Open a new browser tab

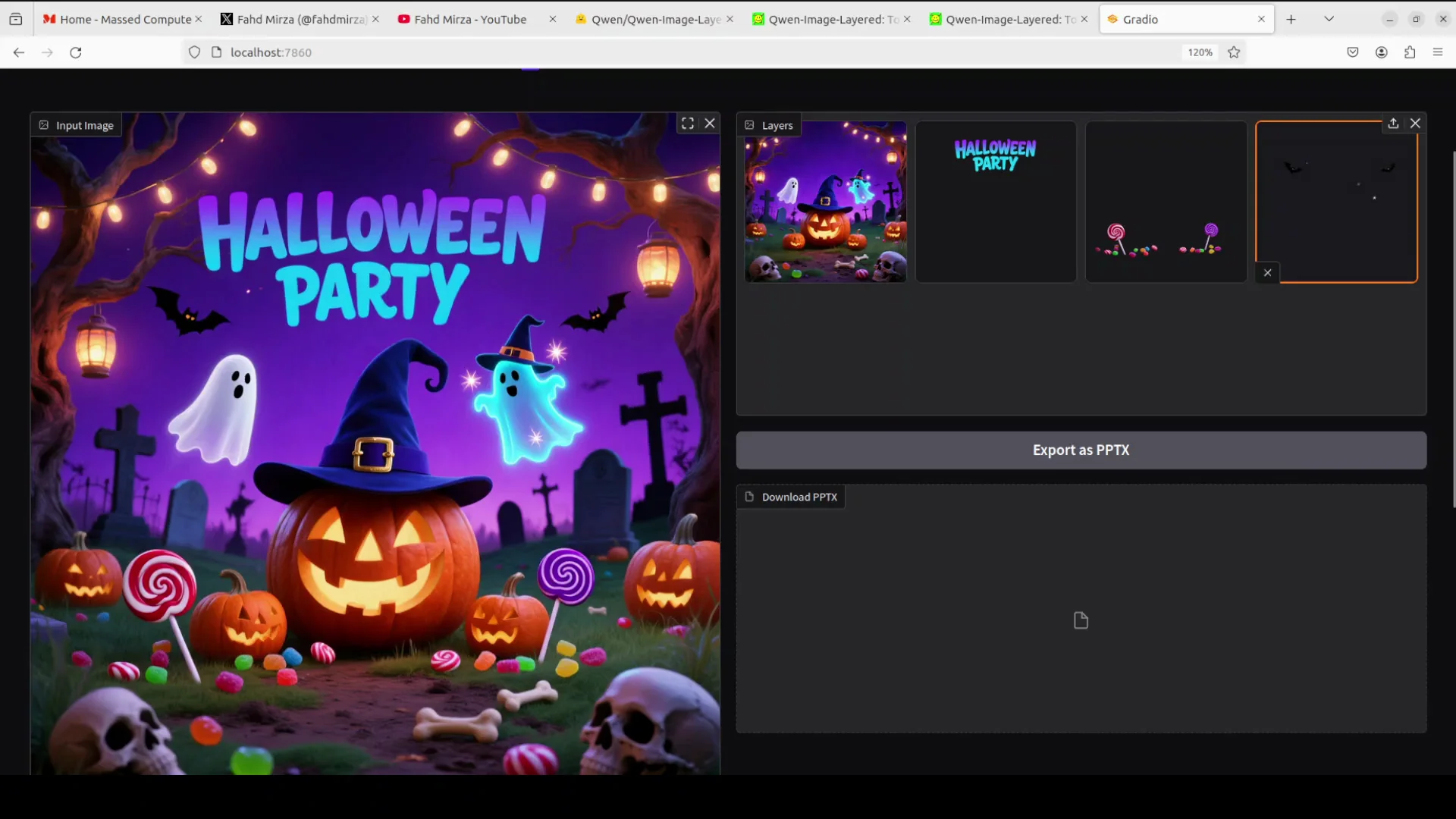click(x=1291, y=19)
